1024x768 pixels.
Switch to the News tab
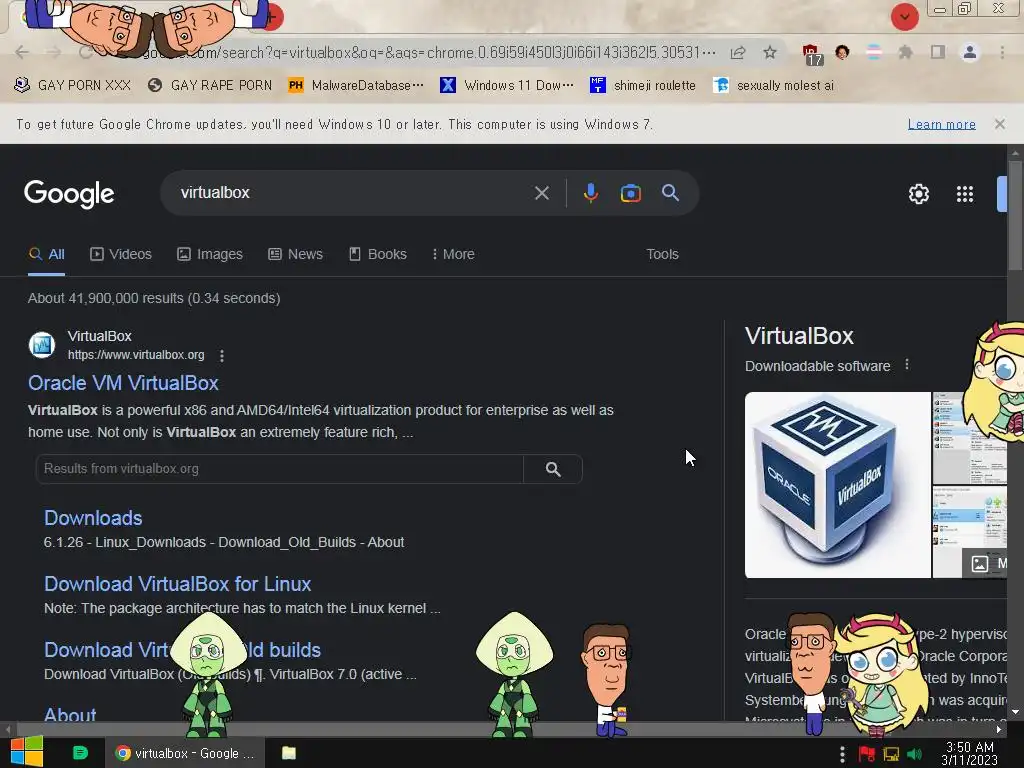coord(295,254)
